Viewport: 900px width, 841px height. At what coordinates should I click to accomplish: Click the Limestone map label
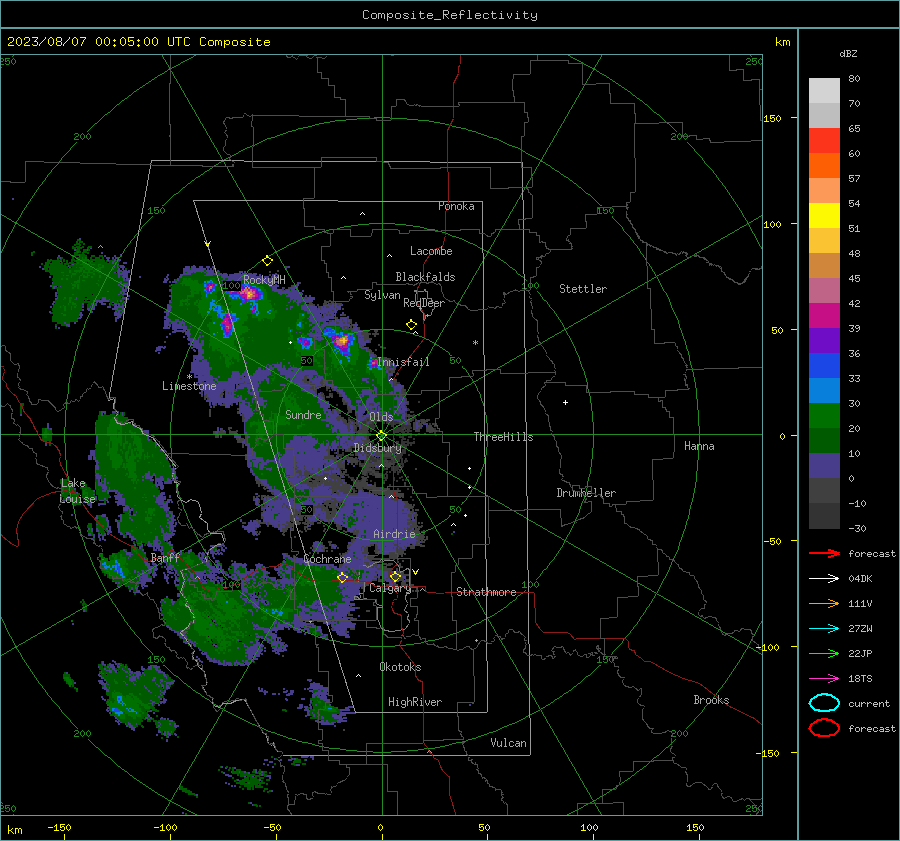pos(189,386)
